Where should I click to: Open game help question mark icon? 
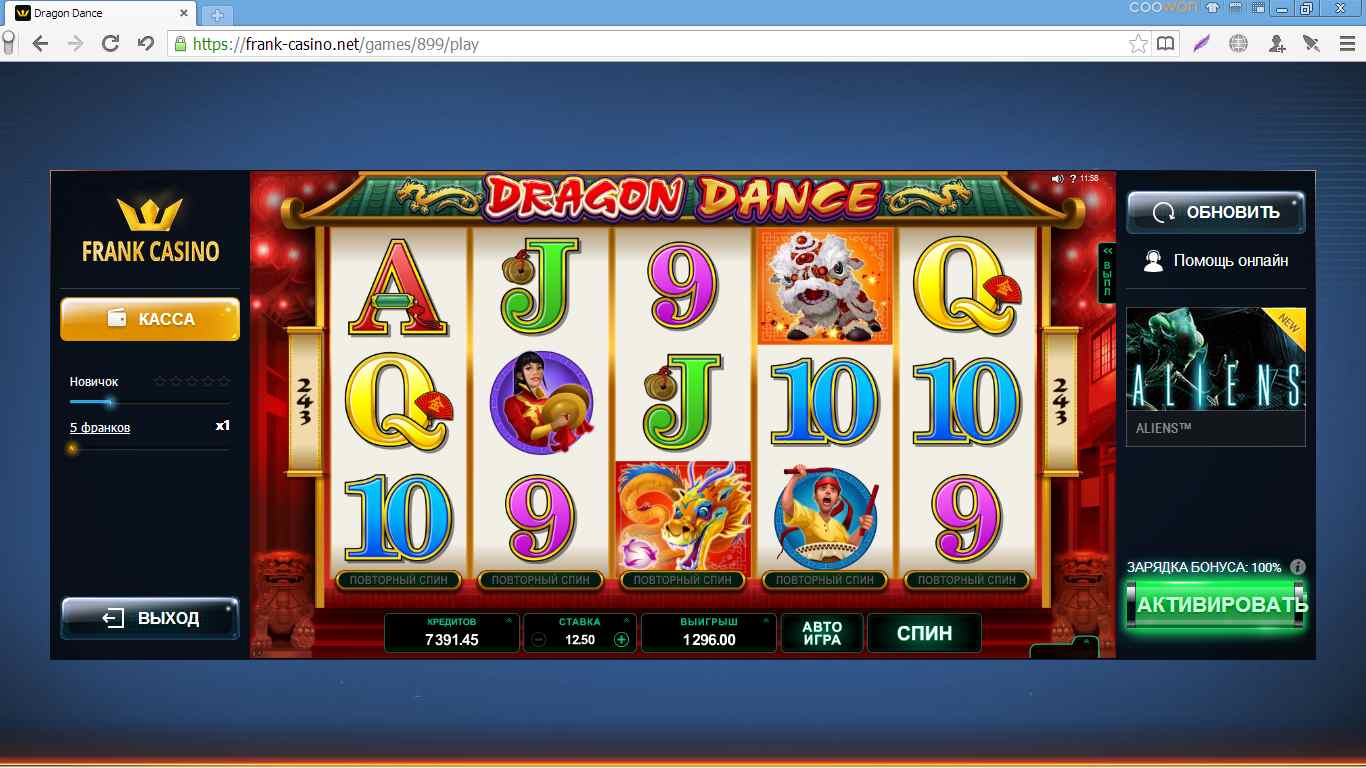[1072, 179]
